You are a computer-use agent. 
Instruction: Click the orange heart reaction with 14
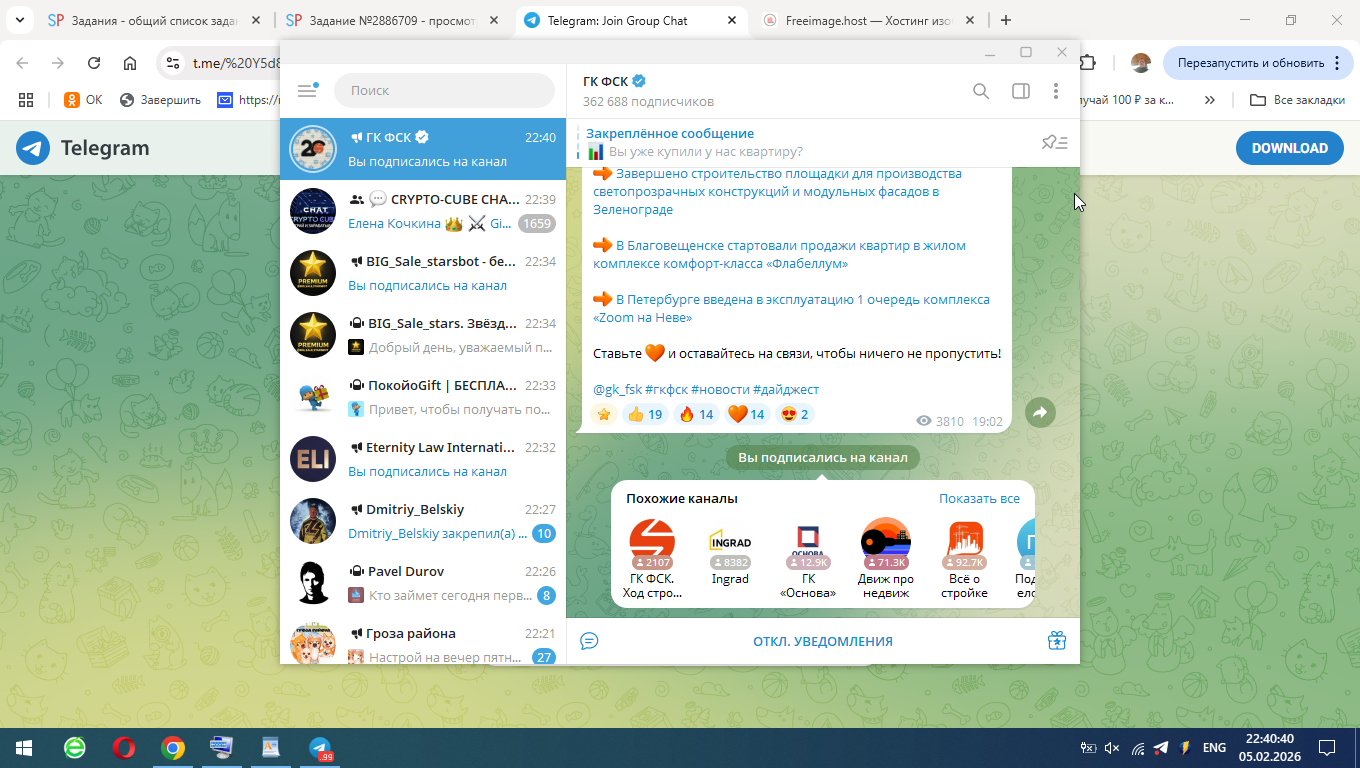click(x=747, y=414)
